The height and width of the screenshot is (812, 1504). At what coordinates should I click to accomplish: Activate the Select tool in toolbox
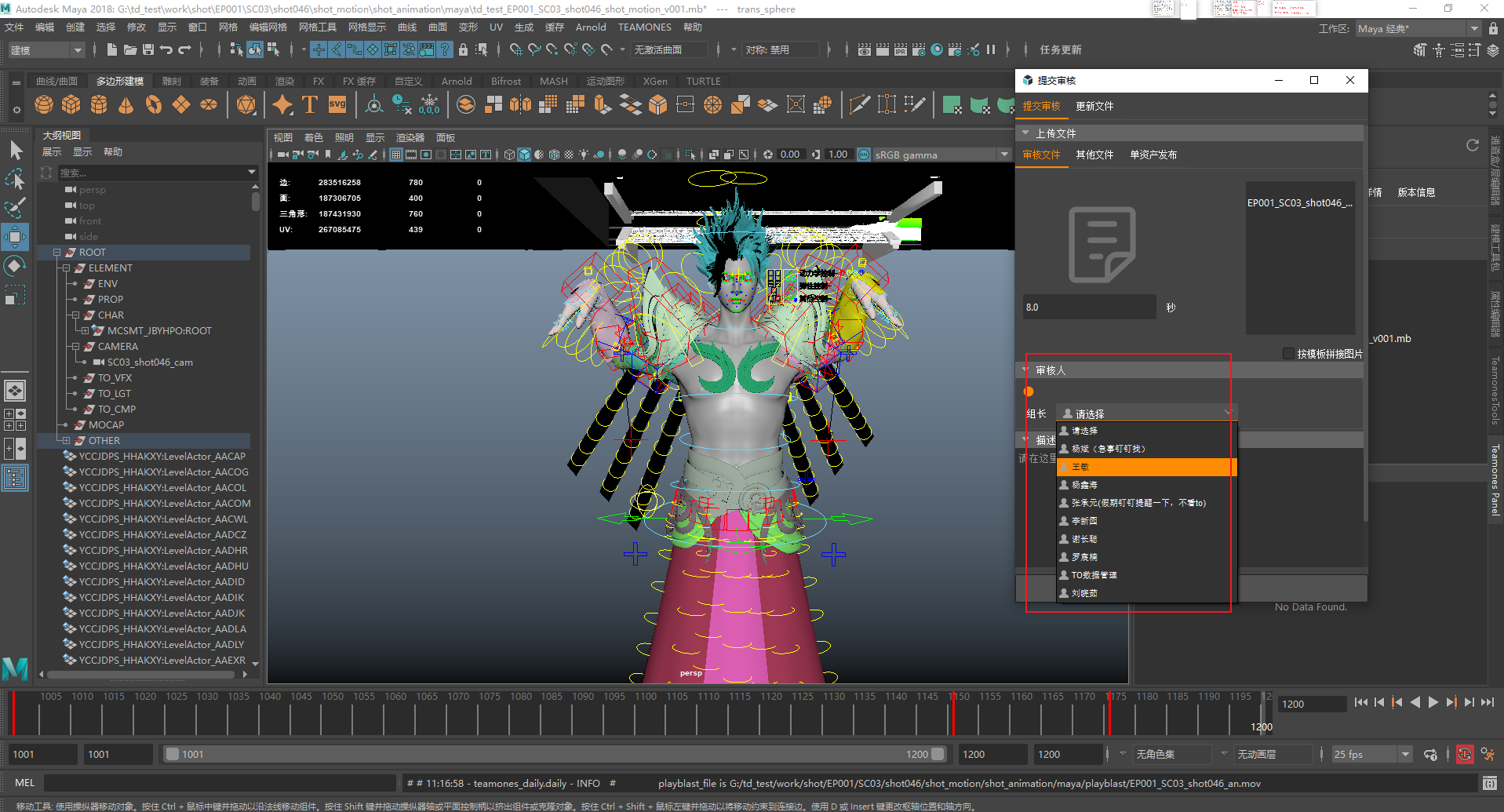click(16, 150)
